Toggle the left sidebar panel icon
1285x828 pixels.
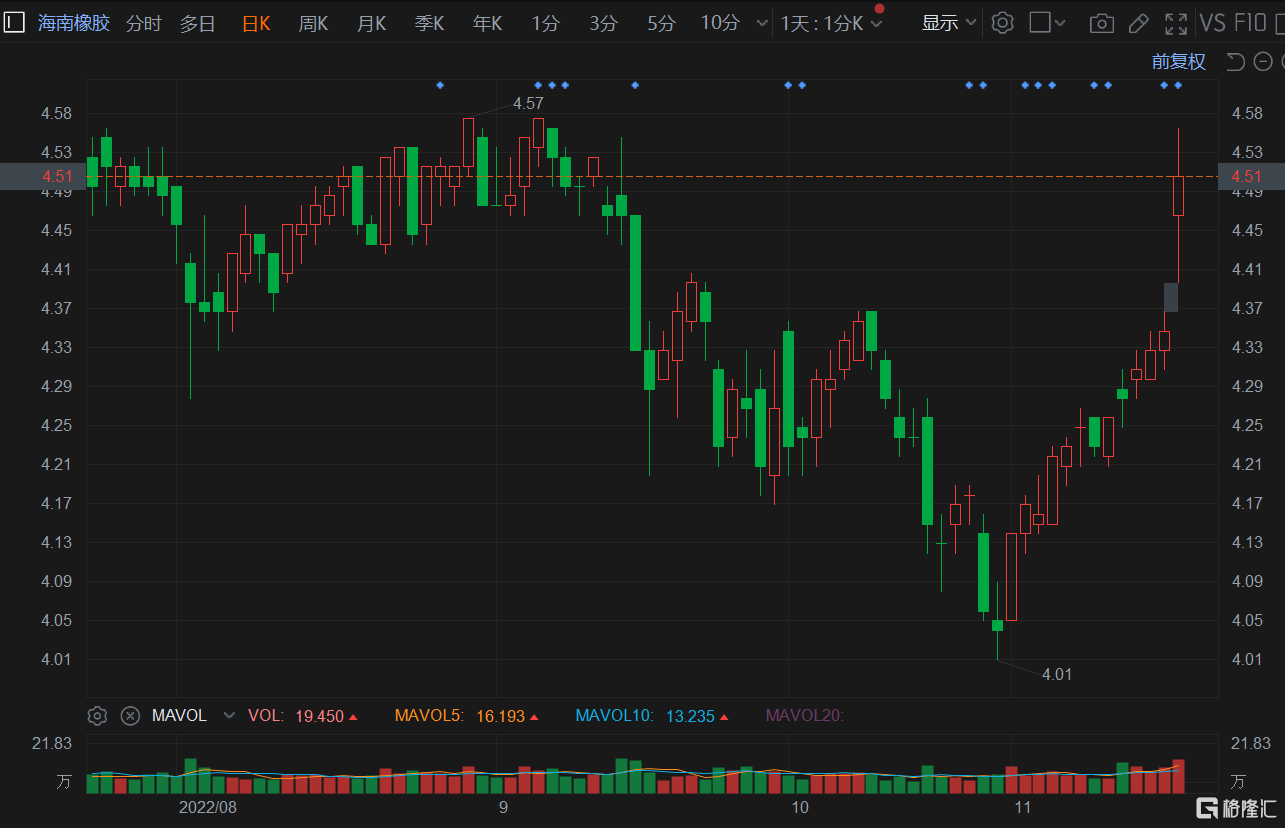pos(14,23)
